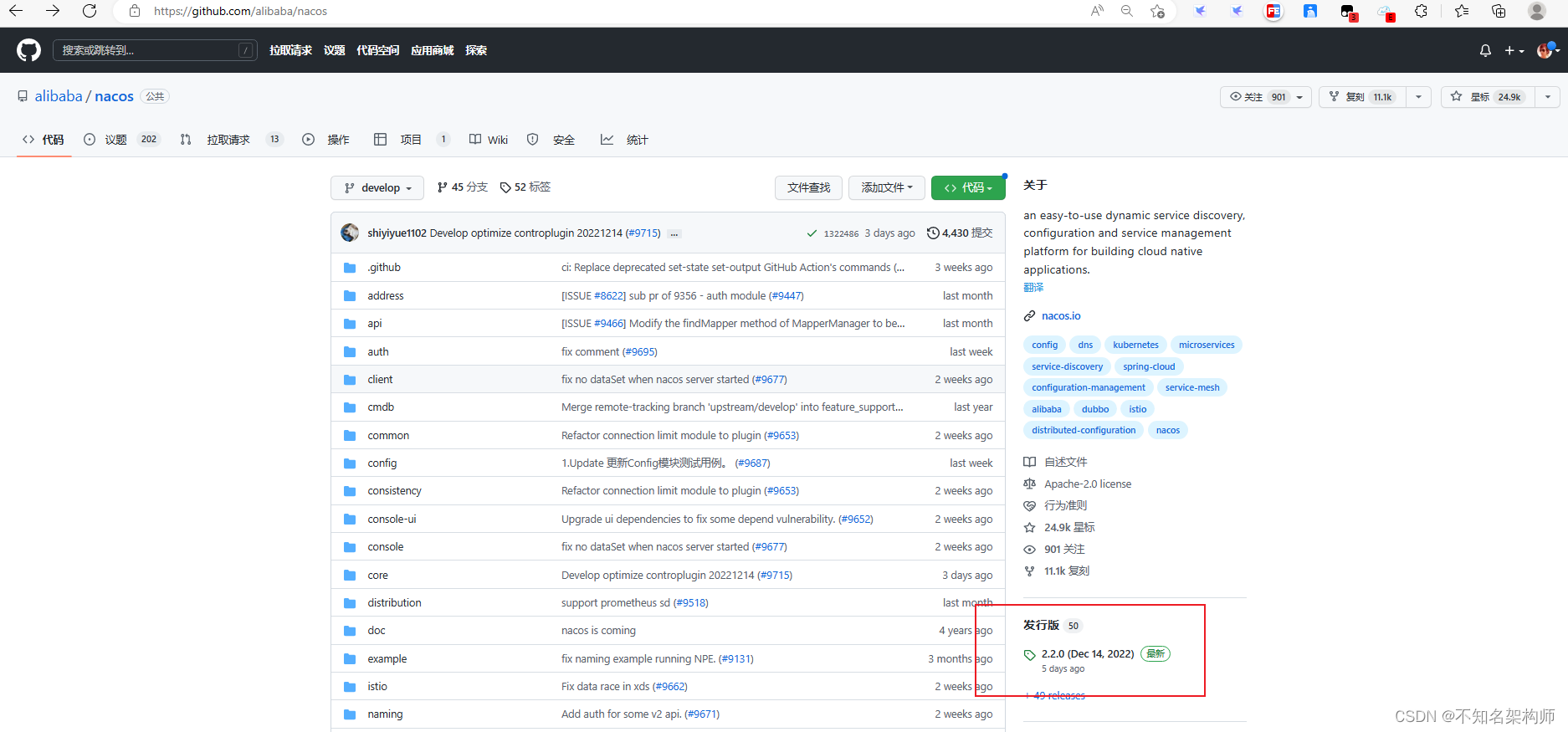Open the browser profile avatar
The image size is (1568, 732).
coord(1537,11)
